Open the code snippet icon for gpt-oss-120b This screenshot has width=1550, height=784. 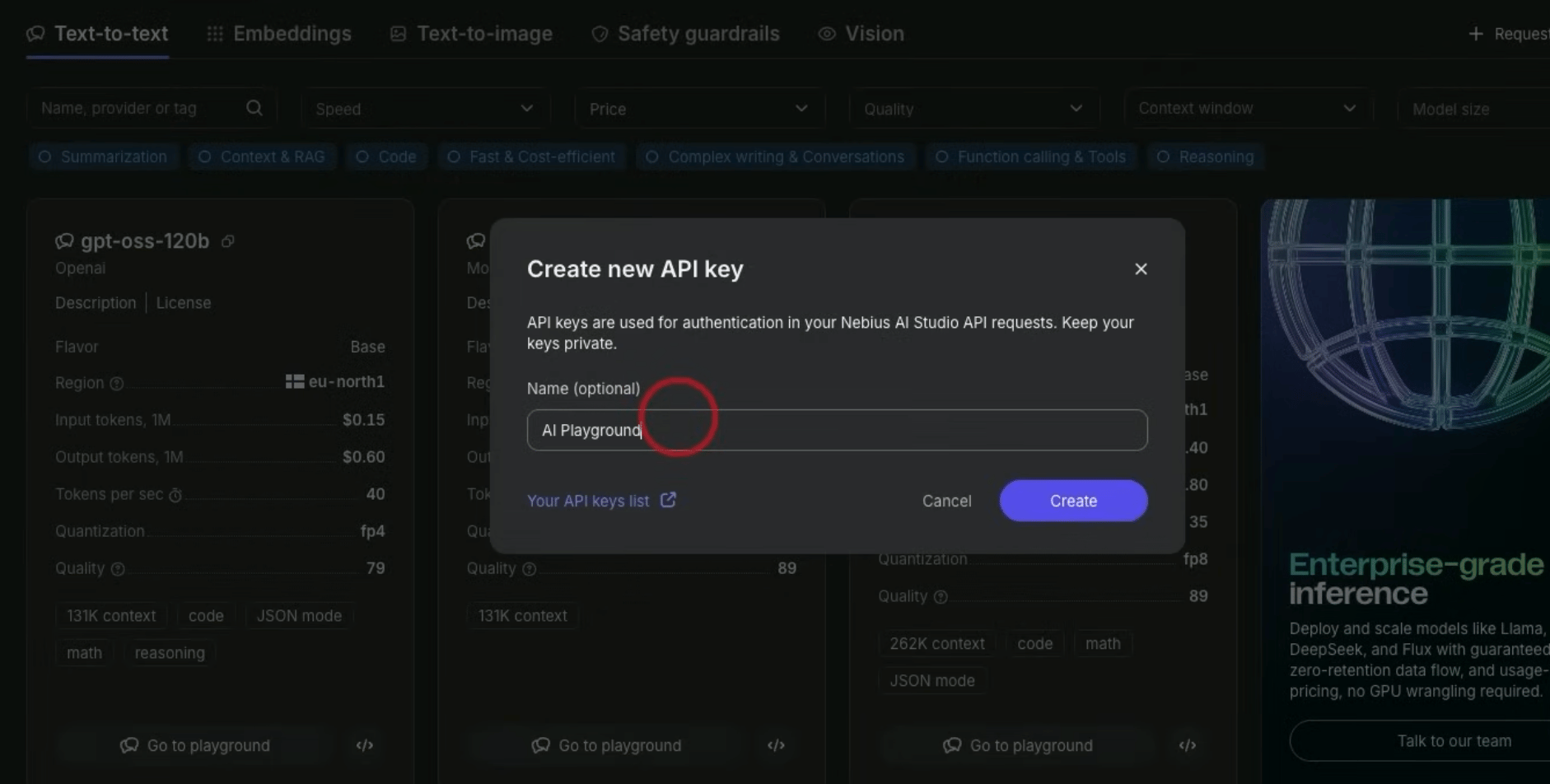tap(365, 745)
